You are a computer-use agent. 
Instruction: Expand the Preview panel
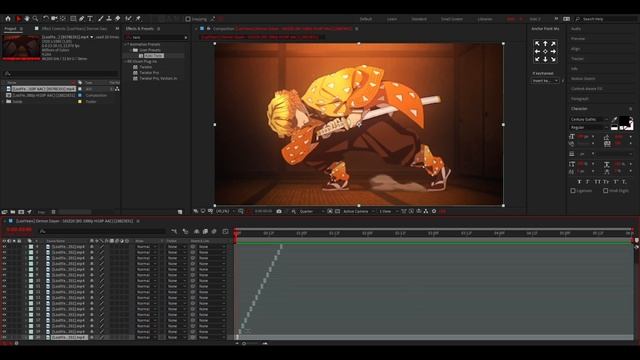(x=578, y=39)
